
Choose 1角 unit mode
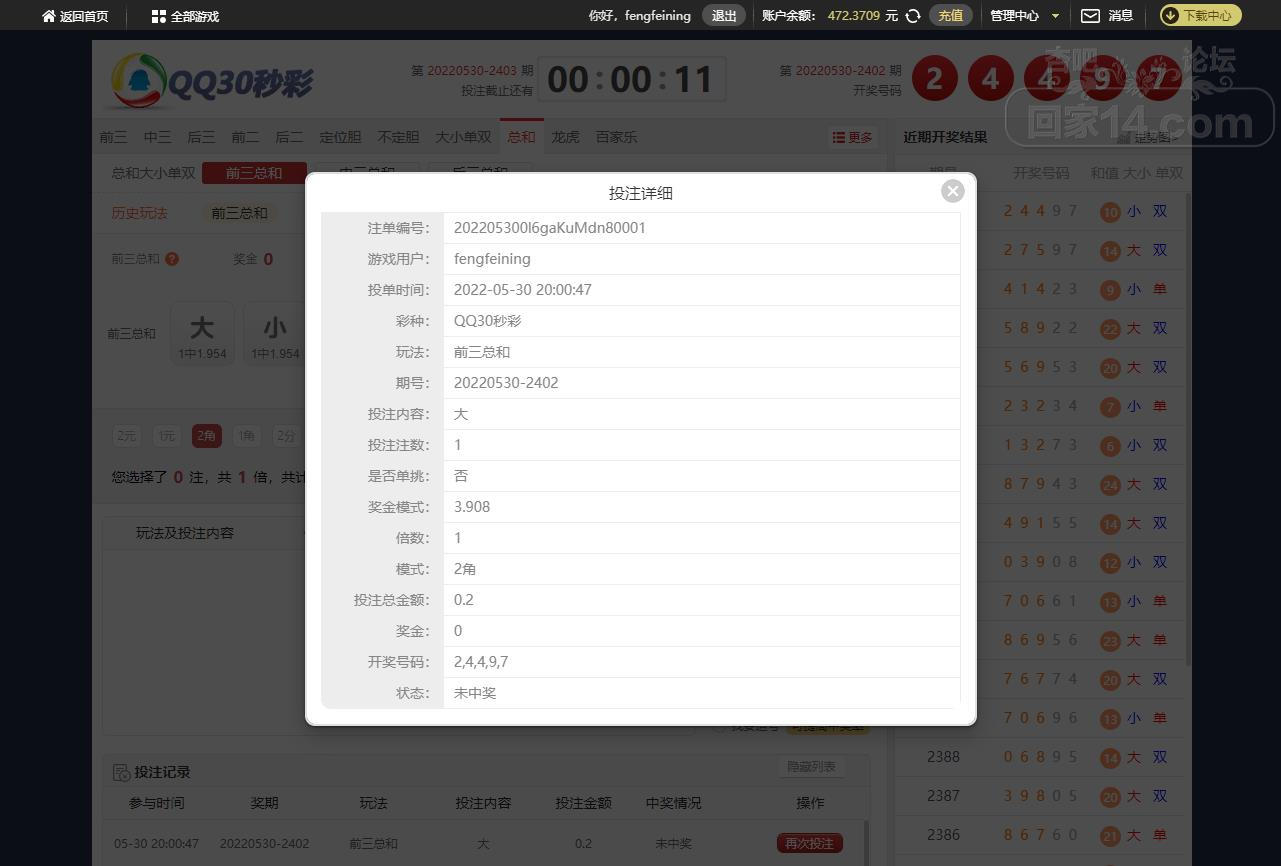point(246,436)
